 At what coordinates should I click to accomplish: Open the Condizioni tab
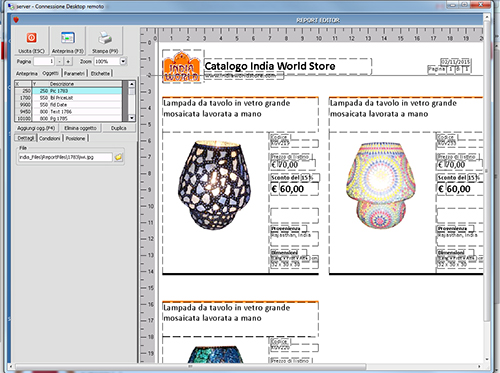(50, 138)
